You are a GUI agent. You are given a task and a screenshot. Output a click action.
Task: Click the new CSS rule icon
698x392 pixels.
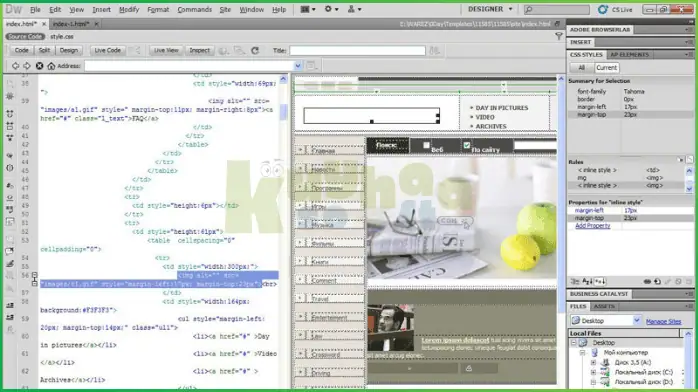pos(657,281)
